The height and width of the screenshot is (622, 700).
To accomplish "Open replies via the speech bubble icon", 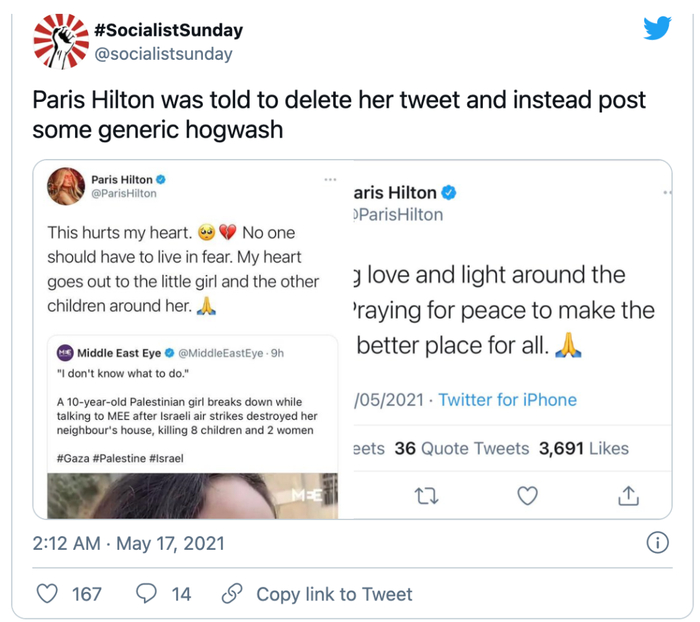I will (146, 594).
